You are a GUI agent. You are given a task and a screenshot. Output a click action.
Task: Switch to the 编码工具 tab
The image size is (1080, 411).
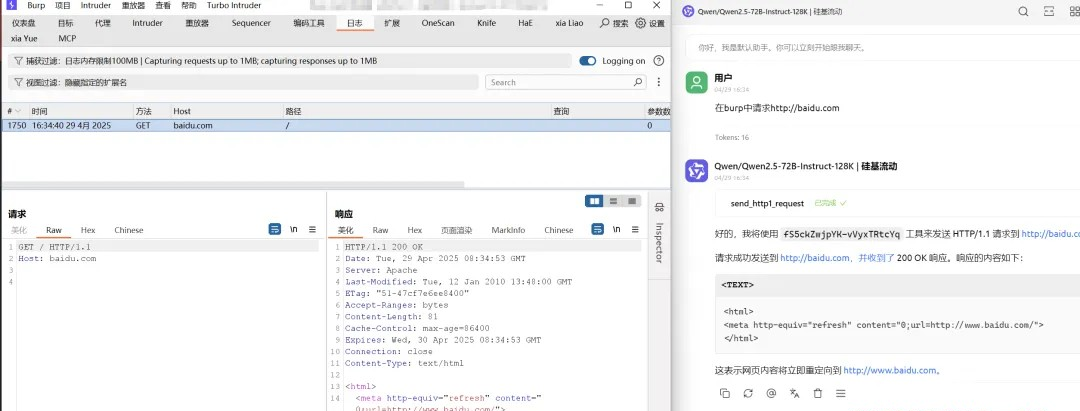[x=309, y=23]
